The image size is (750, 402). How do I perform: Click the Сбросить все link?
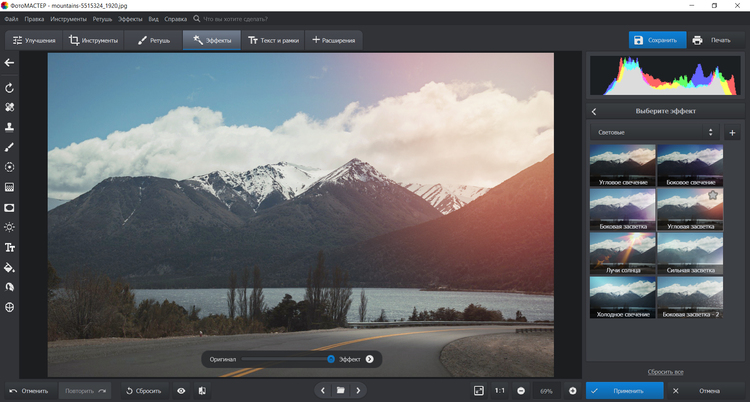(x=665, y=371)
